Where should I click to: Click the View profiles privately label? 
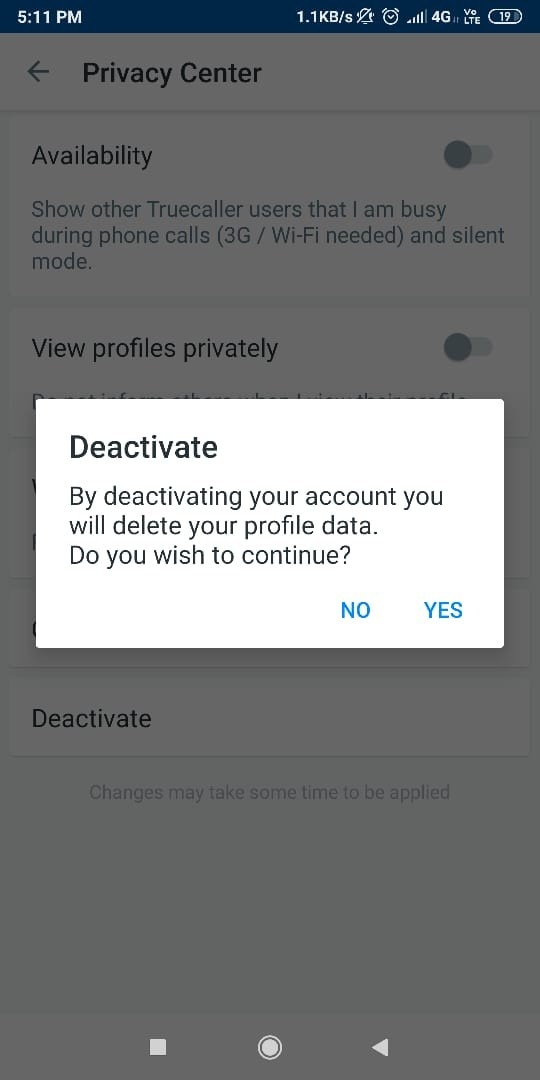click(x=155, y=348)
